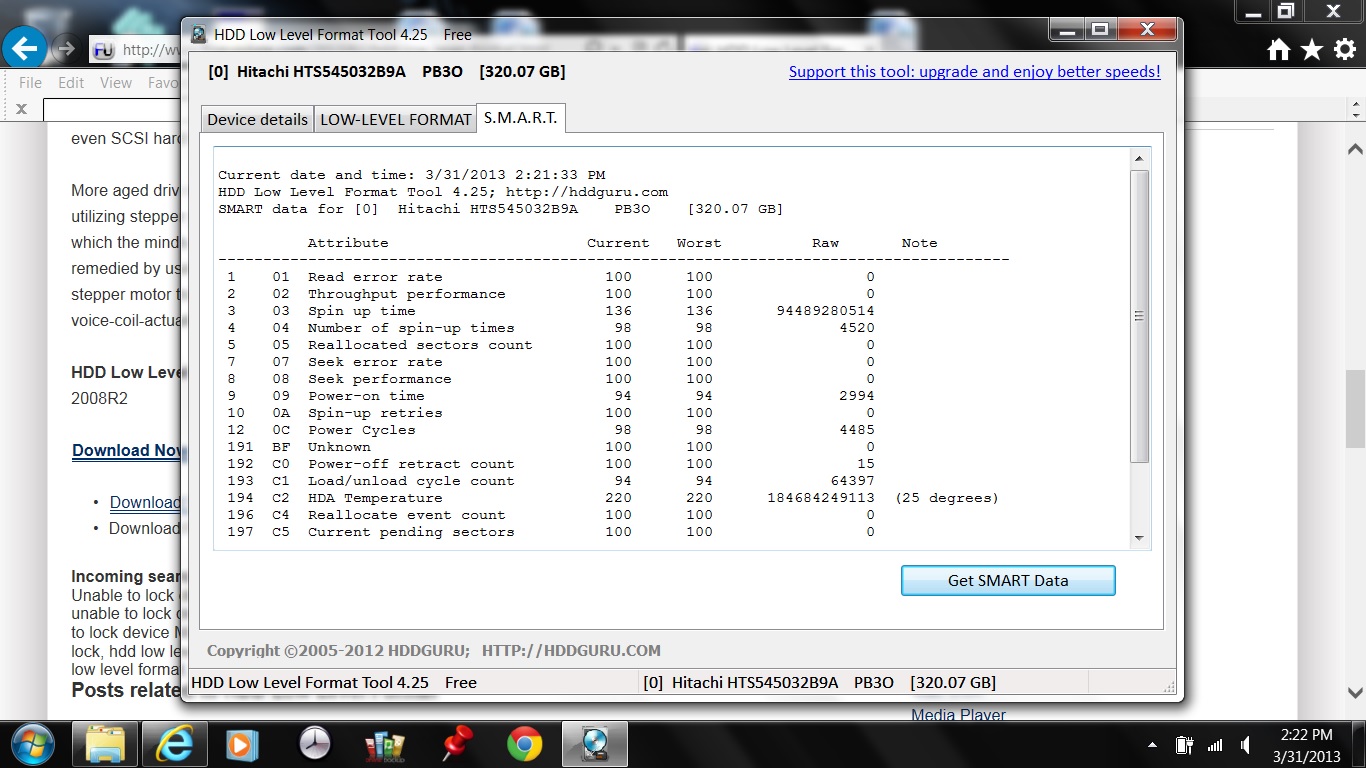Launch Google Chrome from the taskbar

[x=524, y=744]
